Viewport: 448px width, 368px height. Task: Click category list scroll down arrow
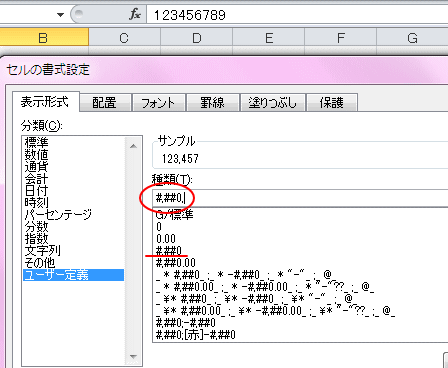coord(133,357)
